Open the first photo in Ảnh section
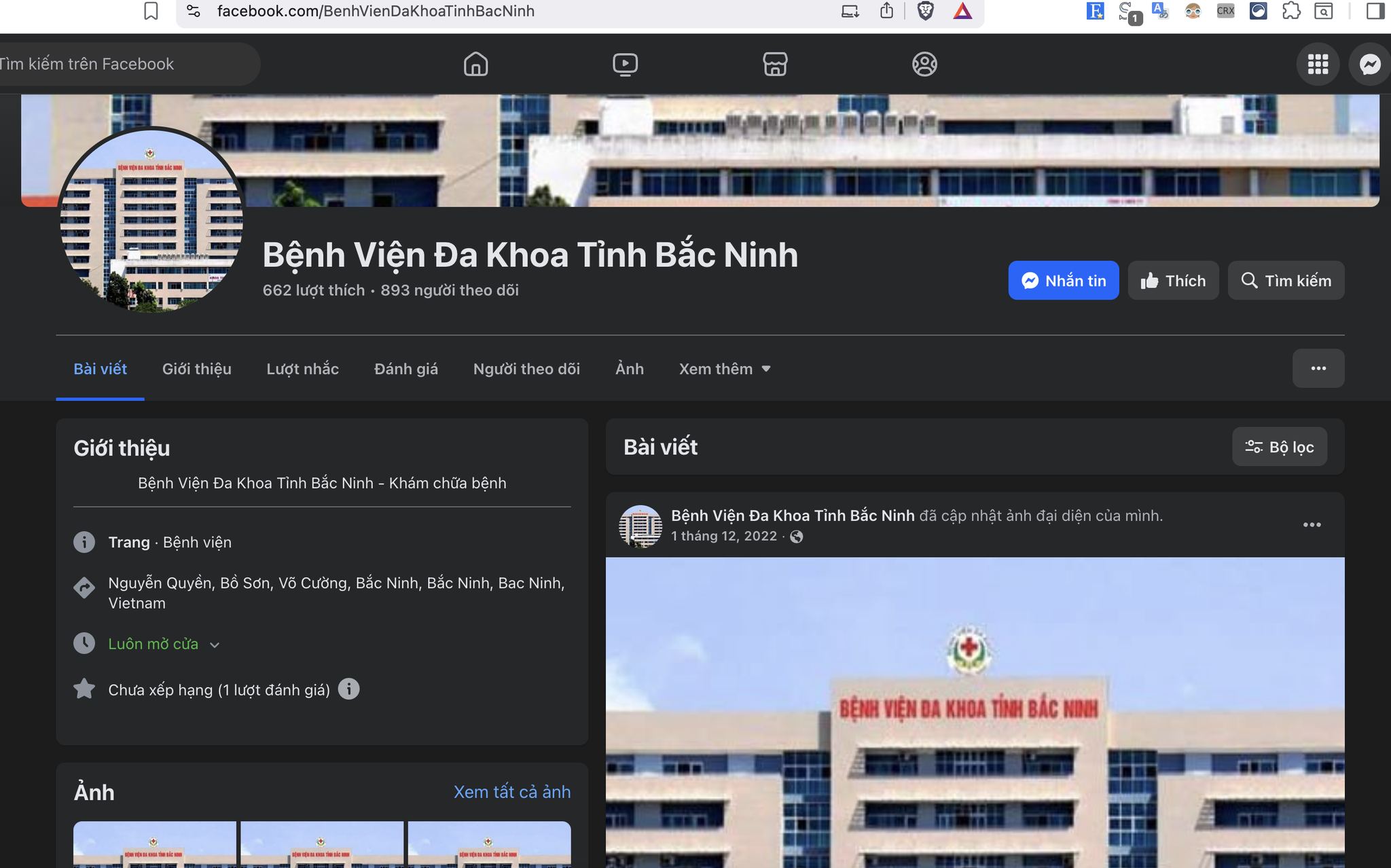Screen dimensions: 1391x868 click(155, 844)
